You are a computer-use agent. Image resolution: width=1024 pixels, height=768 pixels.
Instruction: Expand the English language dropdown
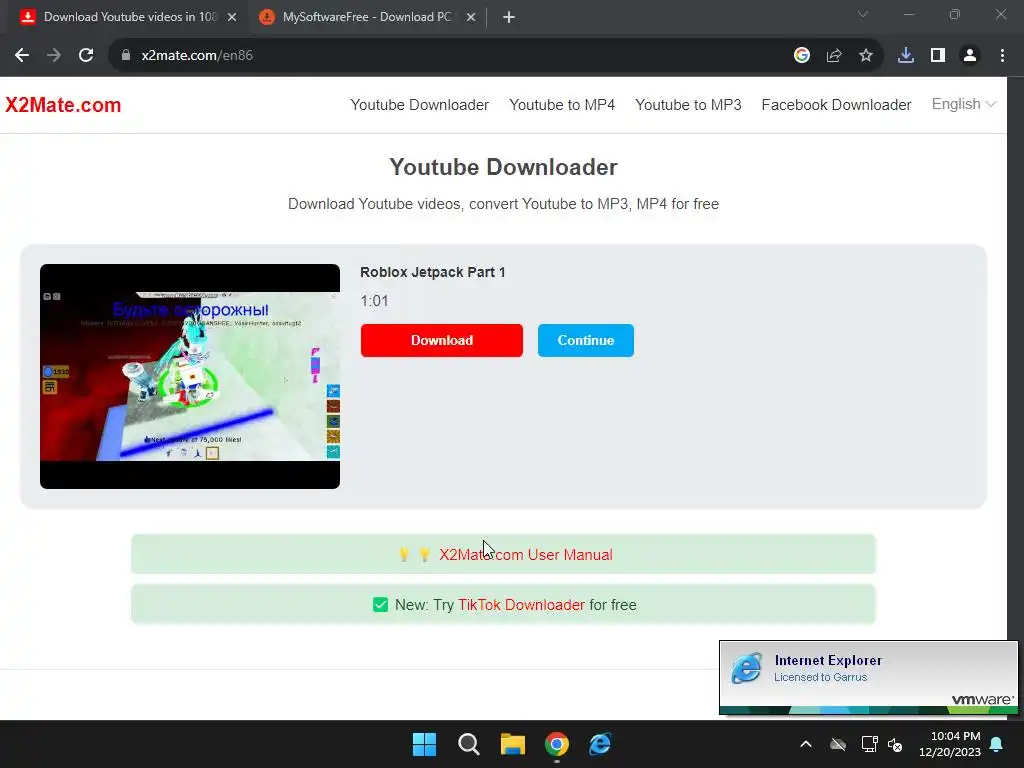963,104
